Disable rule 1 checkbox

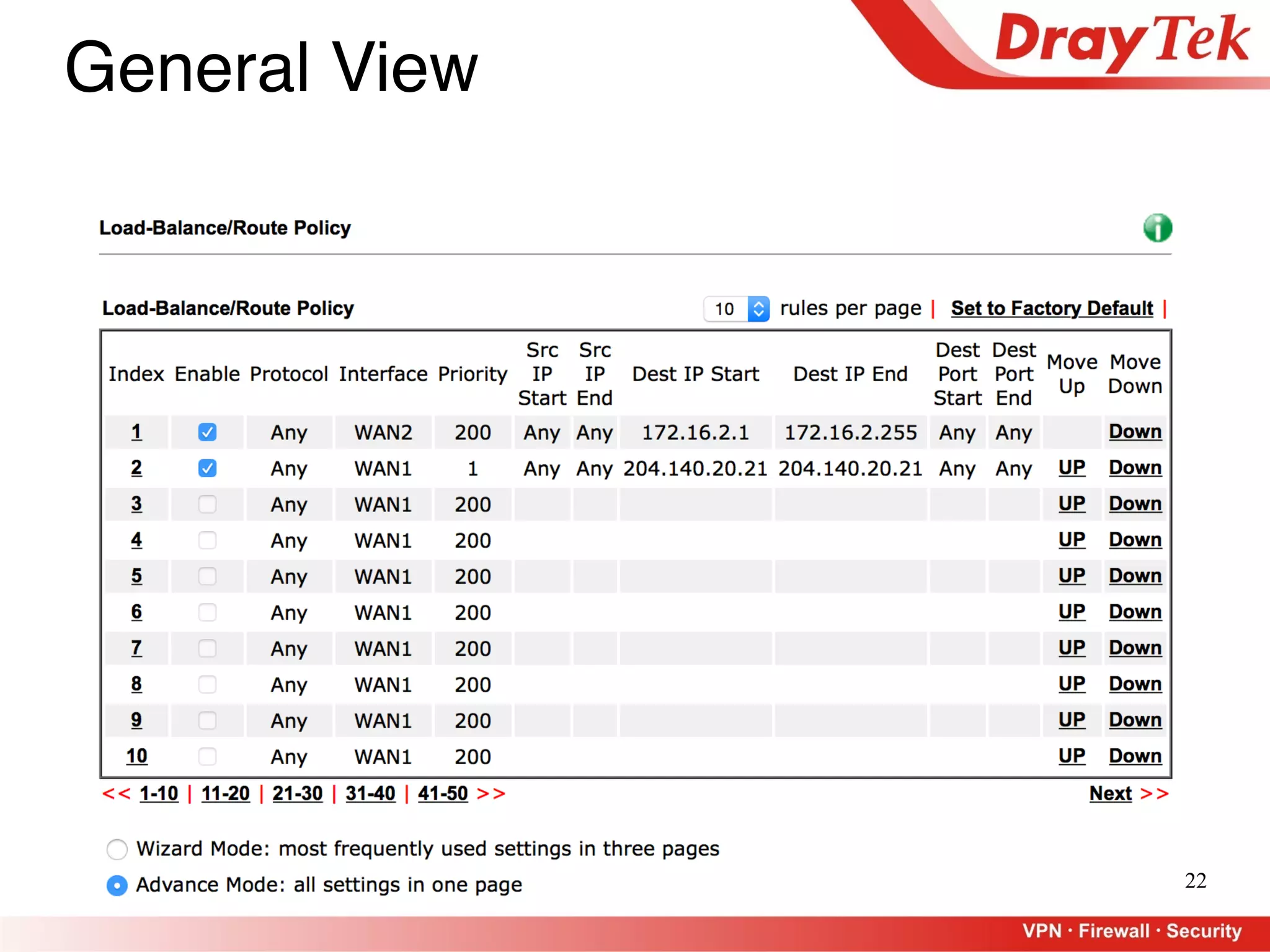pyautogui.click(x=207, y=432)
